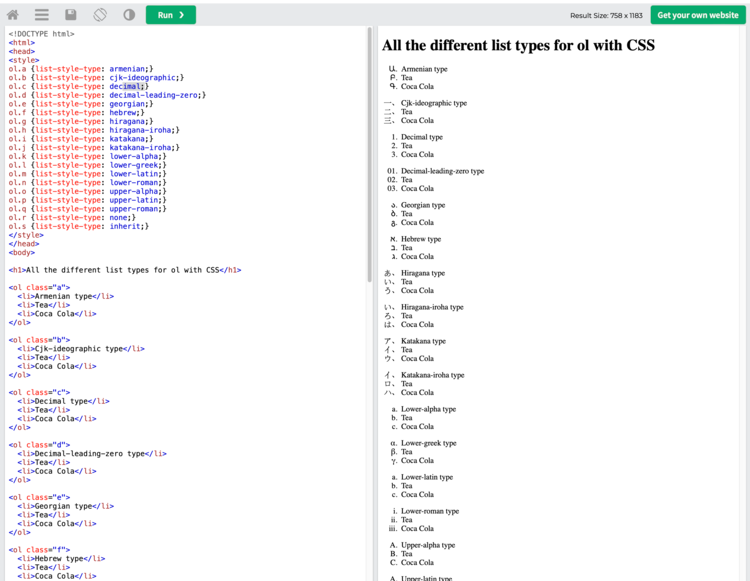Toggle the dark mode contrast icon
The width and height of the screenshot is (750, 581).
click(x=129, y=15)
